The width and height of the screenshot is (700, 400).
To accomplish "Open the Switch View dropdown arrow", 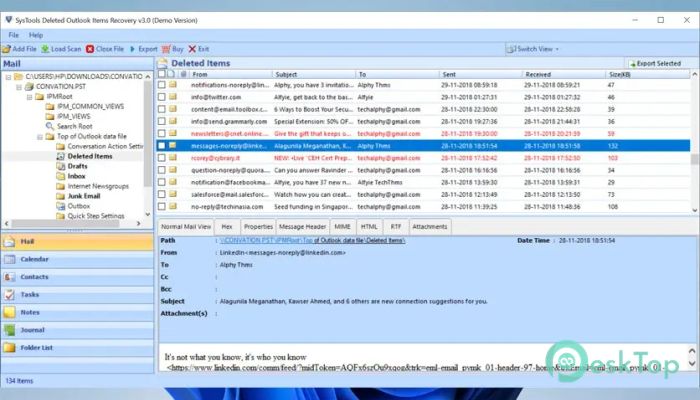I will tap(557, 49).
